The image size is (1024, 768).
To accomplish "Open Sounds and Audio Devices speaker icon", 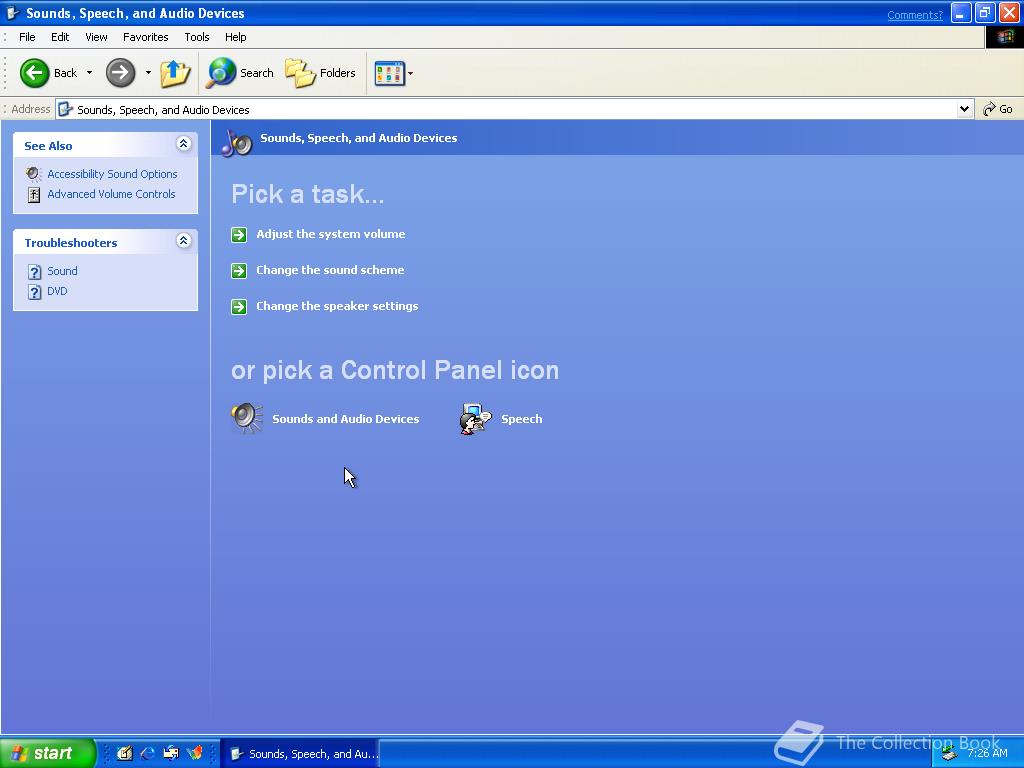I will pyautogui.click(x=247, y=419).
